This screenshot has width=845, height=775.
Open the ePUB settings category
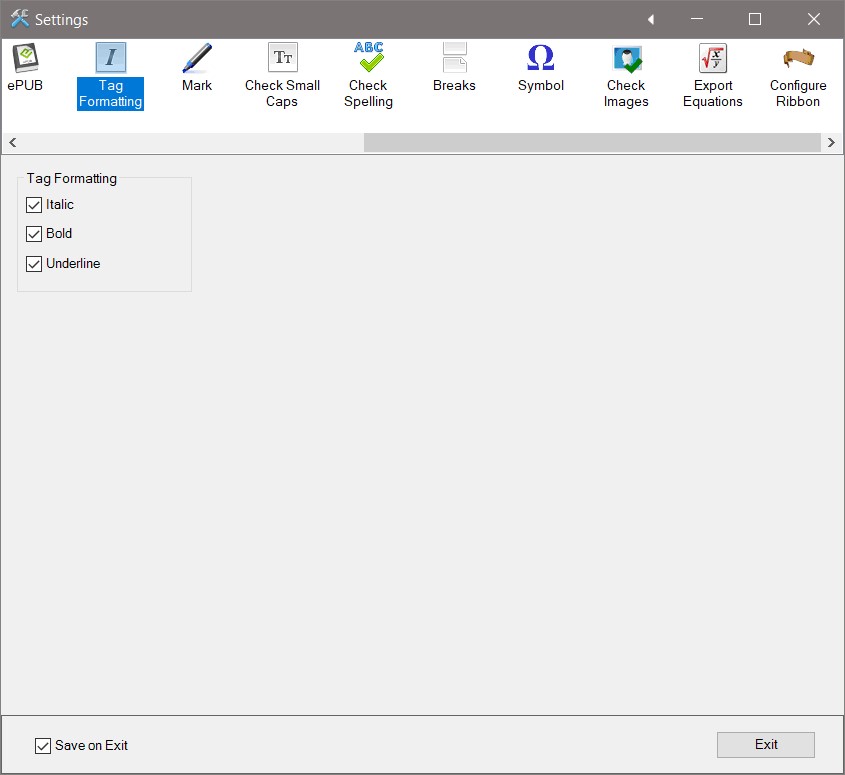[x=25, y=68]
